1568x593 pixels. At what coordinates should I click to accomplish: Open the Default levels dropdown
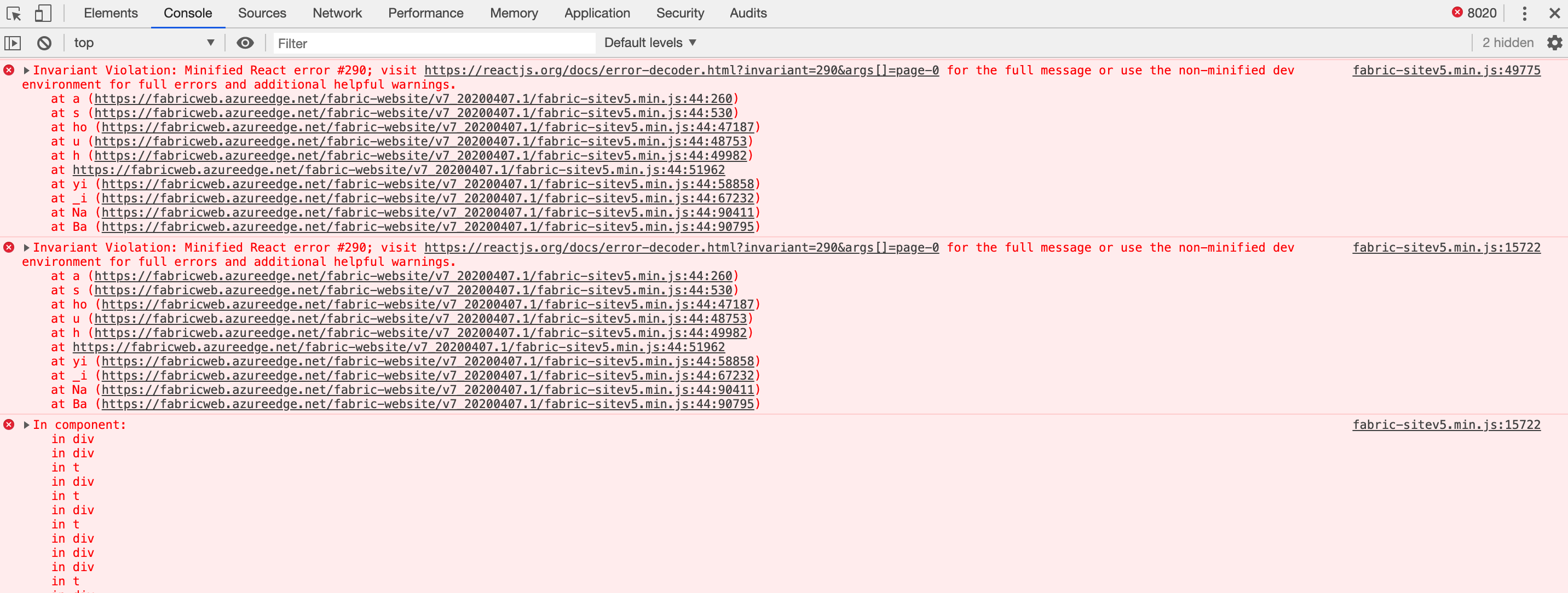[x=649, y=42]
